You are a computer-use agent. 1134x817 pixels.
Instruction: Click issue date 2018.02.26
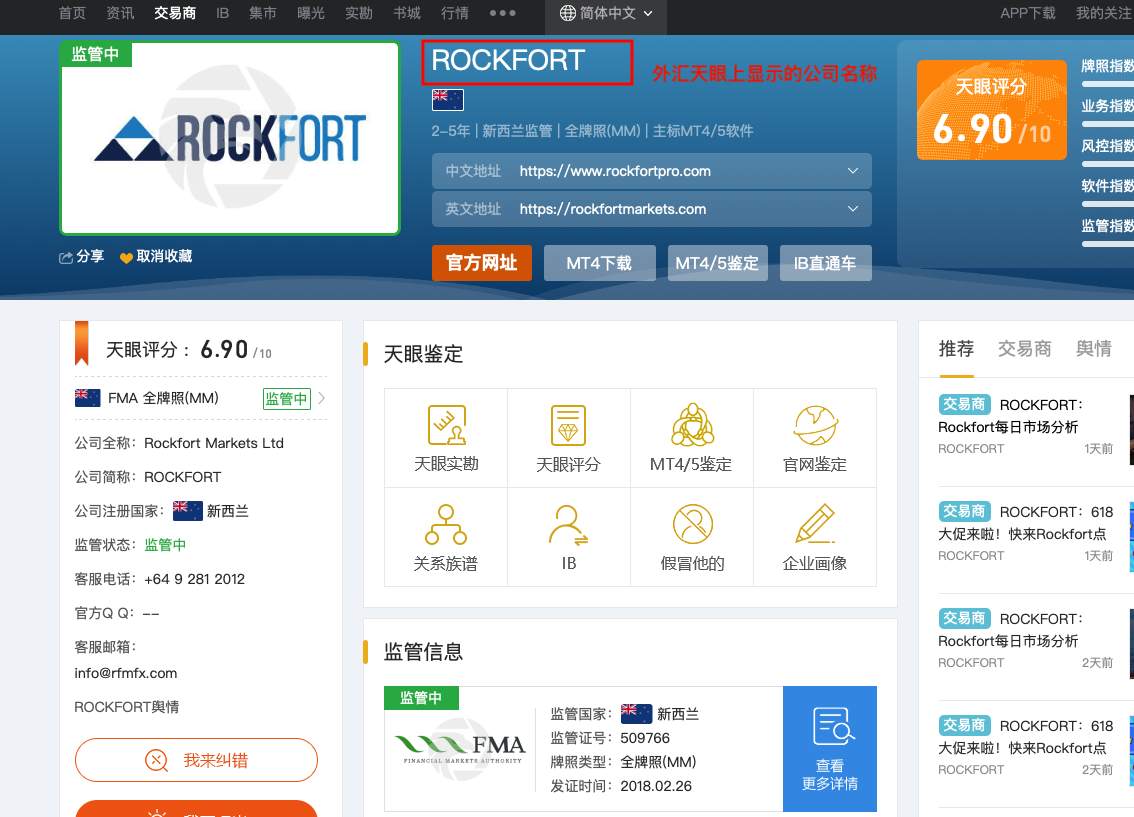(x=656, y=786)
